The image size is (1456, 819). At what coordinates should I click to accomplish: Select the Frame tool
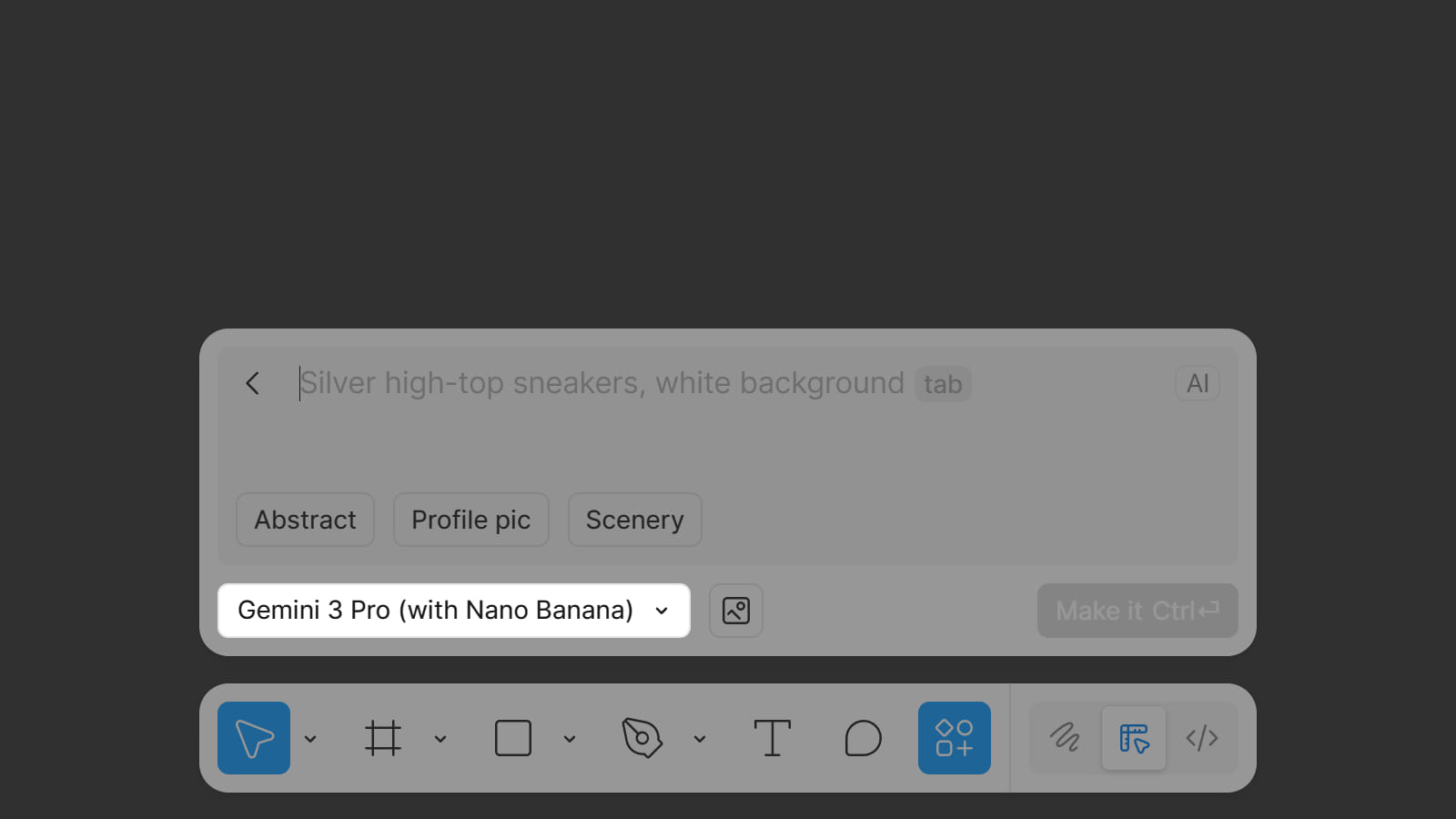tap(383, 738)
